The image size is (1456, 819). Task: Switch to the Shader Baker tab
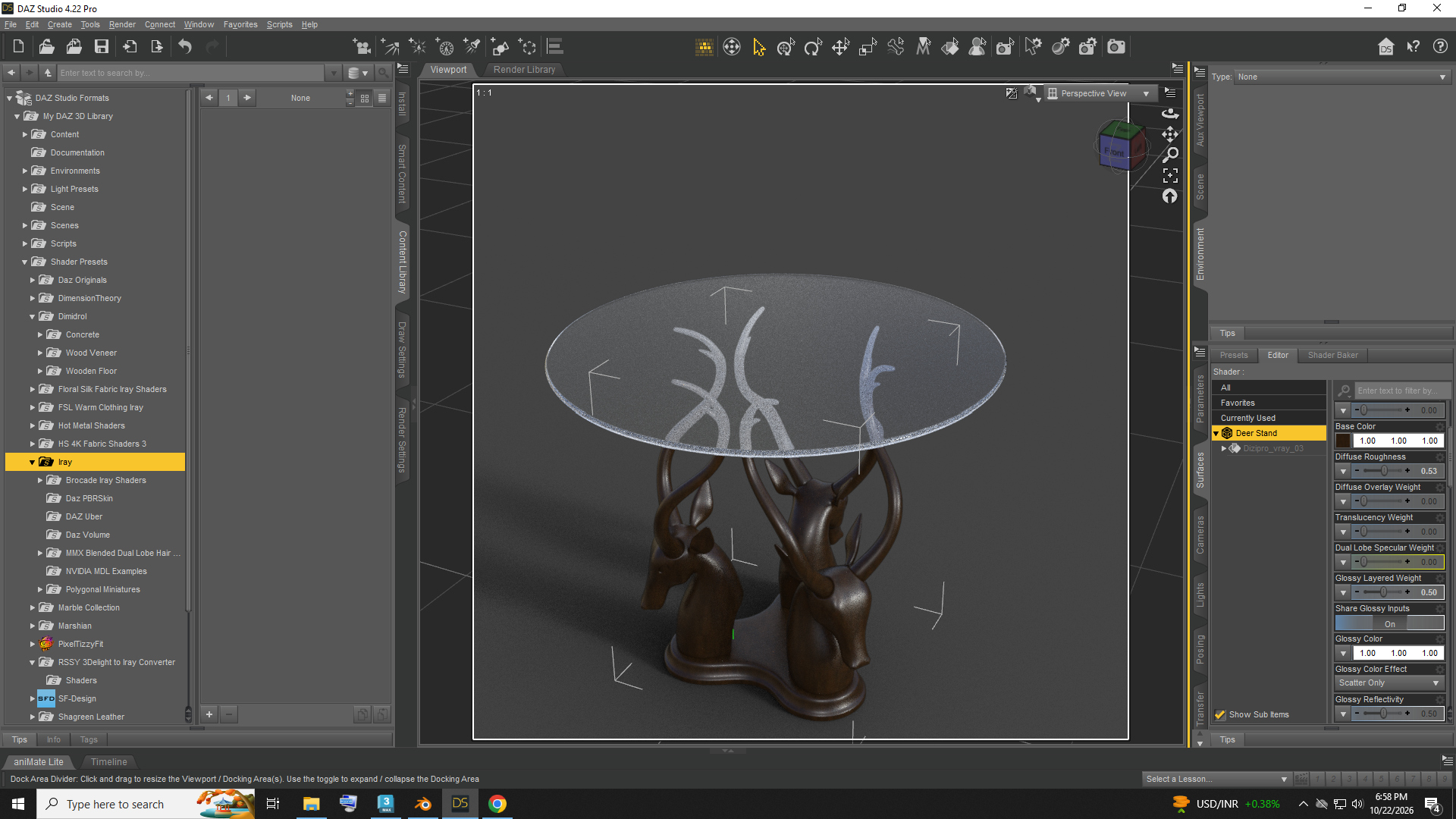pos(1332,355)
